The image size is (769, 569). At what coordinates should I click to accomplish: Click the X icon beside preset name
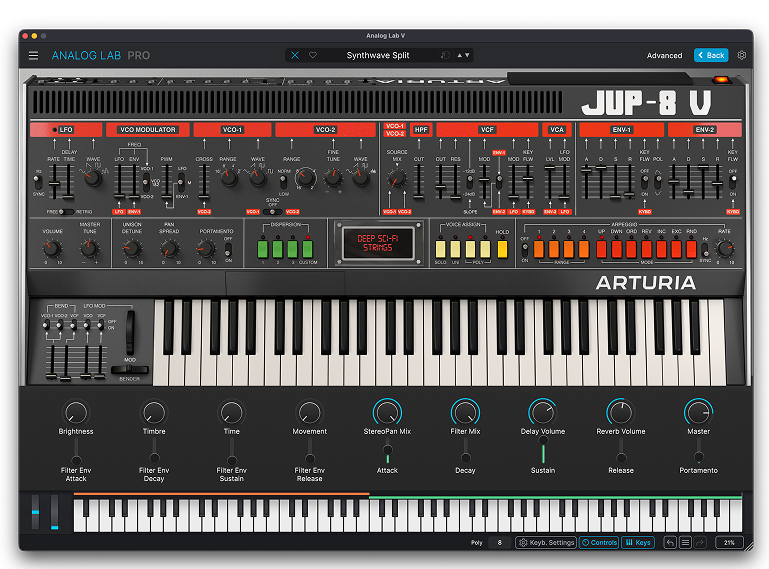pos(295,55)
